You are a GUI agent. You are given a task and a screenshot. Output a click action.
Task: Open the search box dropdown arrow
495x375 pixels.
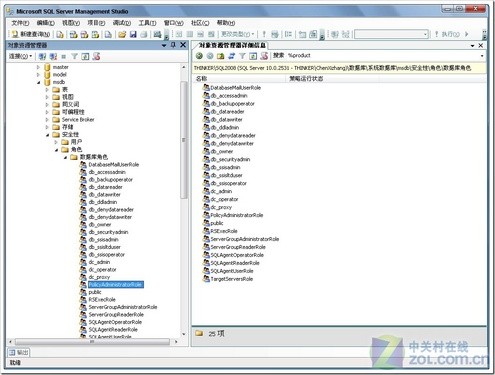[x=482, y=56]
